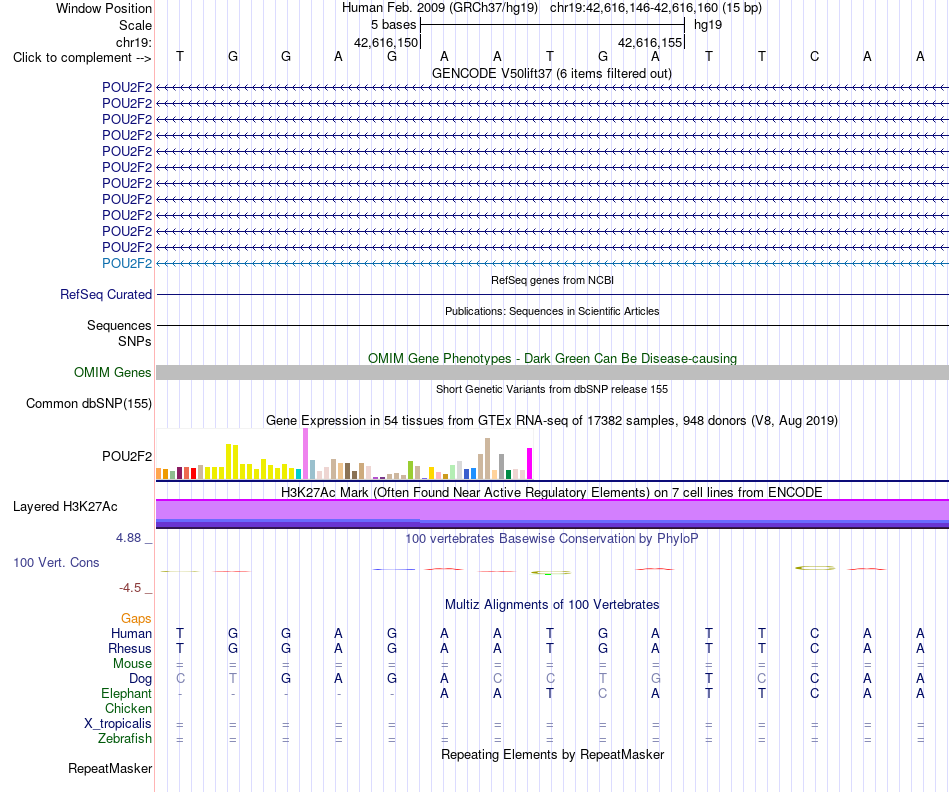Click the tallest violet bar in GTEx expression chart
Image resolution: width=950 pixels, height=792 pixels.
(x=305, y=454)
